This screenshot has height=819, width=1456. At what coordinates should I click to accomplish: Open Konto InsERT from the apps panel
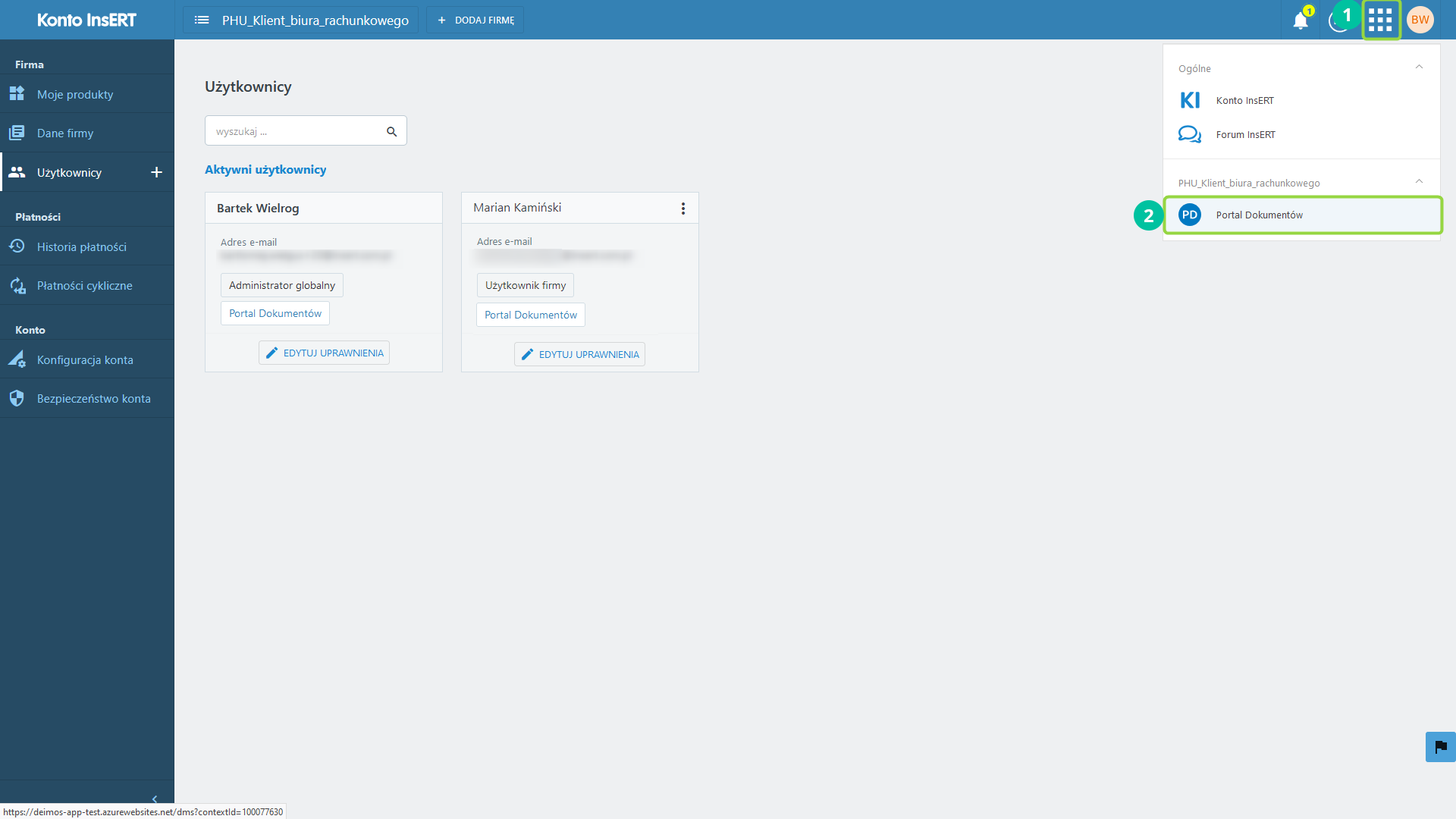click(x=1301, y=100)
